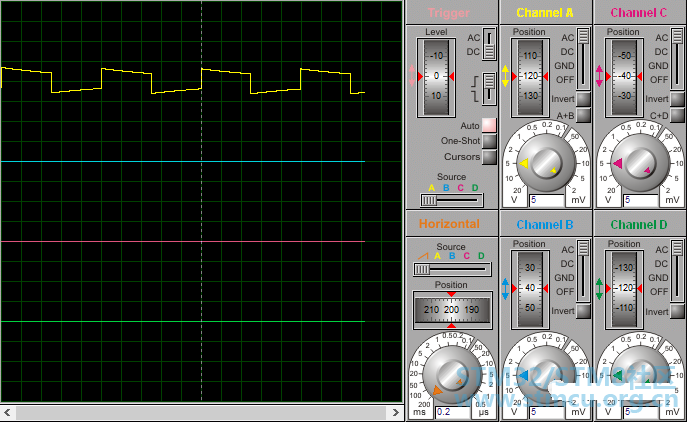Click the Horizontal Source selector slider

pos(452,269)
